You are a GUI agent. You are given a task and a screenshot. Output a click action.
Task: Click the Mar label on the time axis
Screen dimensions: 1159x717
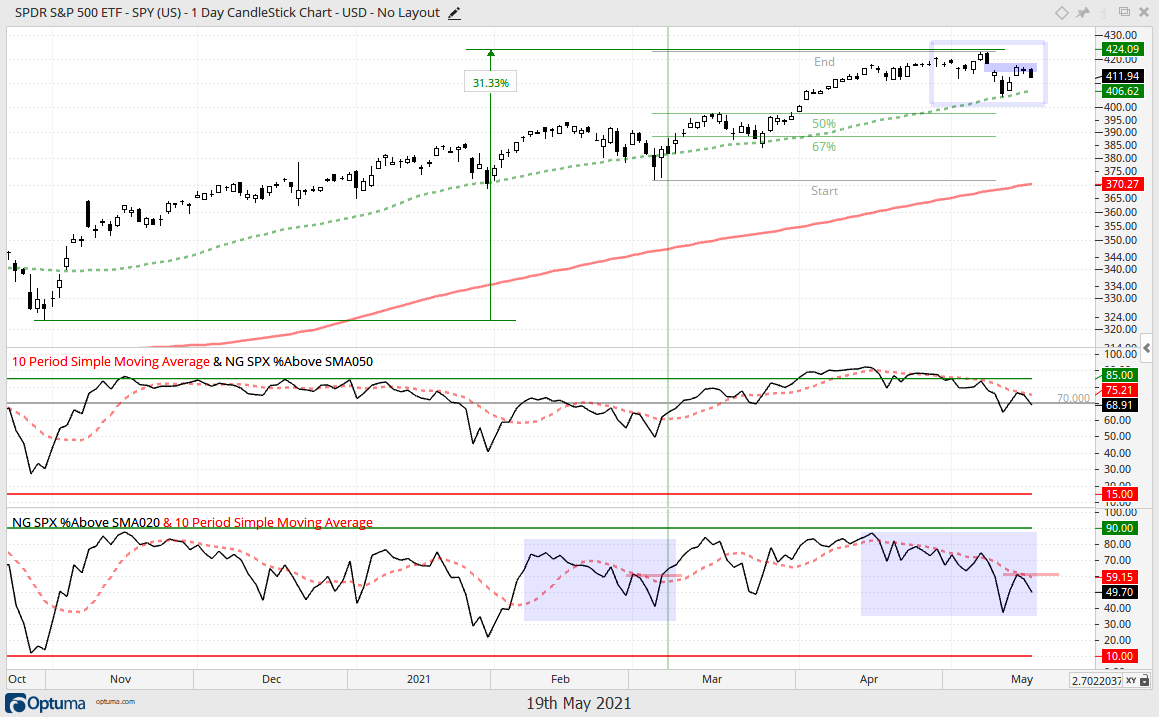pos(712,679)
